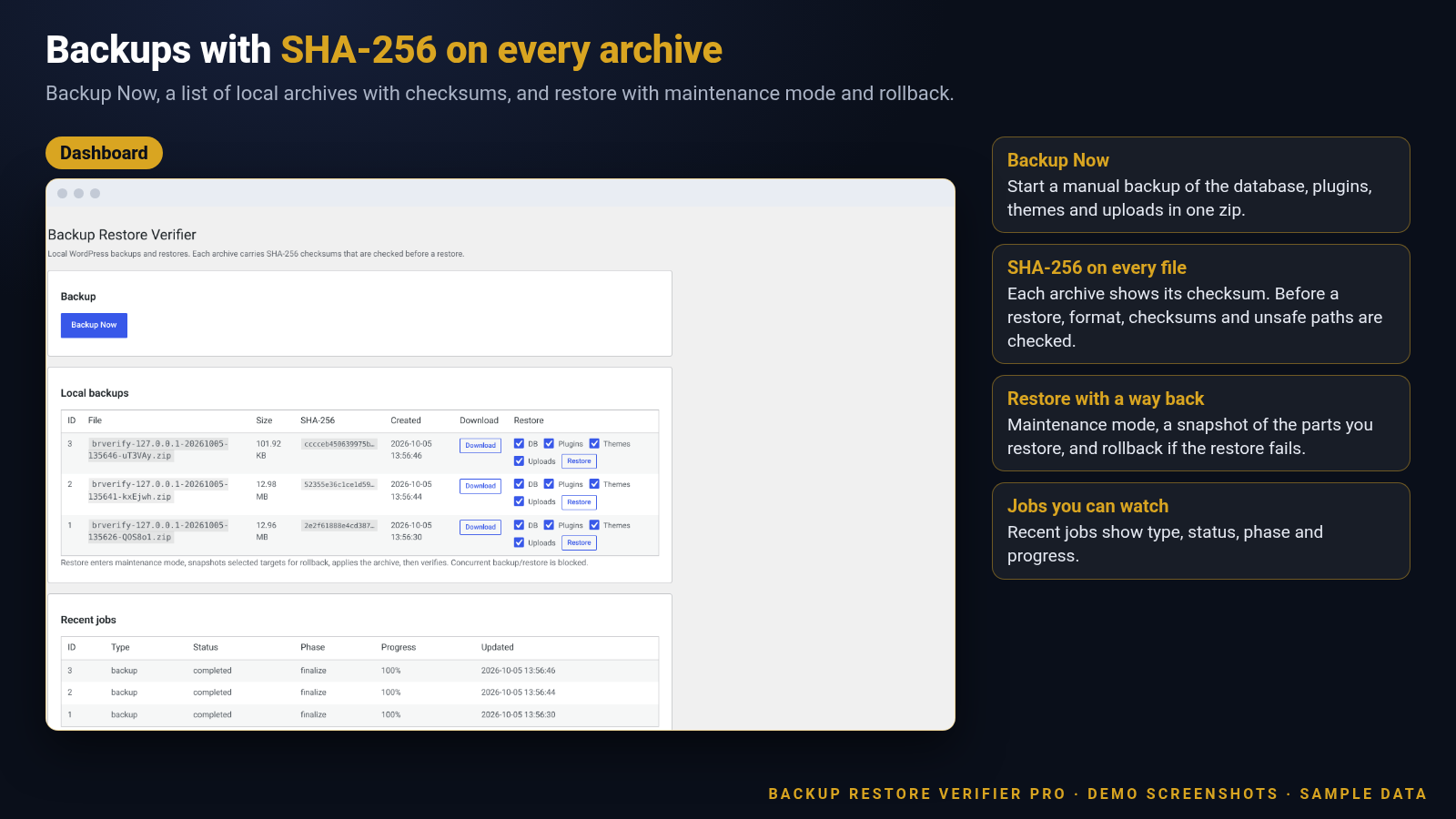The height and width of the screenshot is (819, 1456).
Task: Select file name ending 135641-kxEjwh.zip
Action: point(158,490)
